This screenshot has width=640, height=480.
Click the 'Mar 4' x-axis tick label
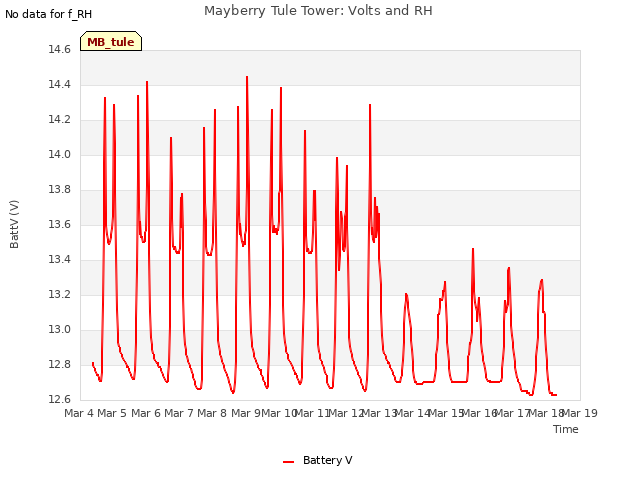(x=79, y=413)
